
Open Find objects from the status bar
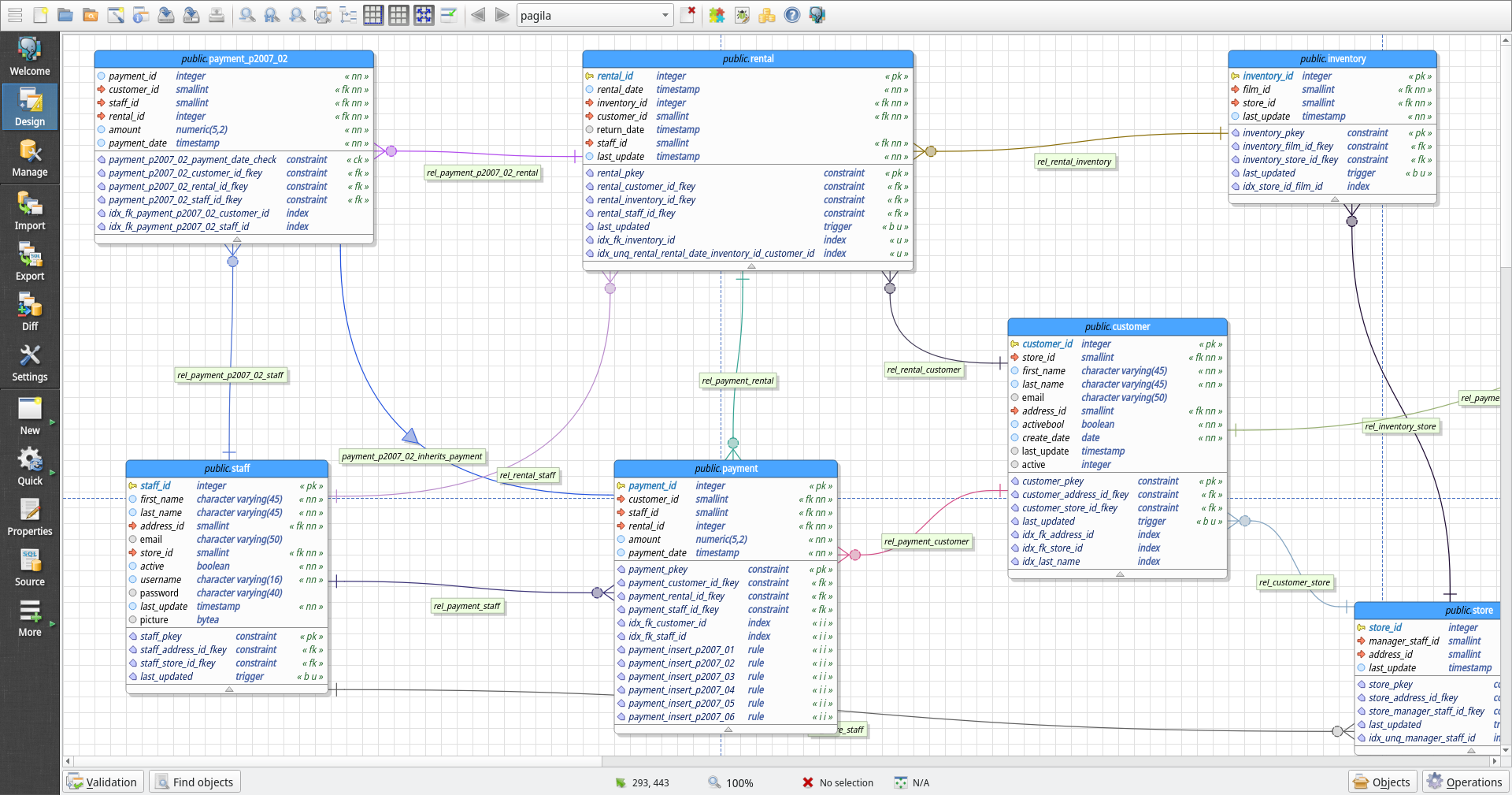coord(195,782)
